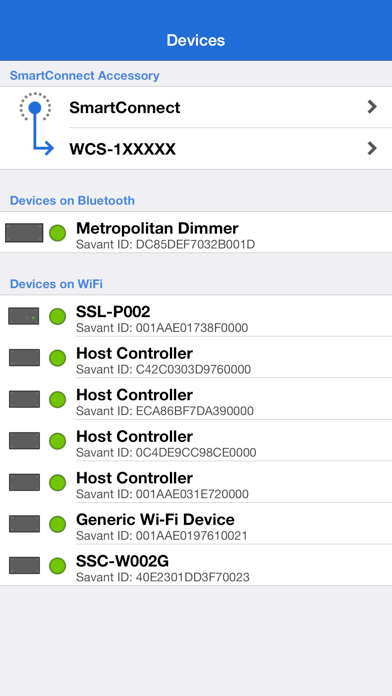
Task: Tap the SSL-P002 green status dot
Action: pyautogui.click(x=57, y=316)
